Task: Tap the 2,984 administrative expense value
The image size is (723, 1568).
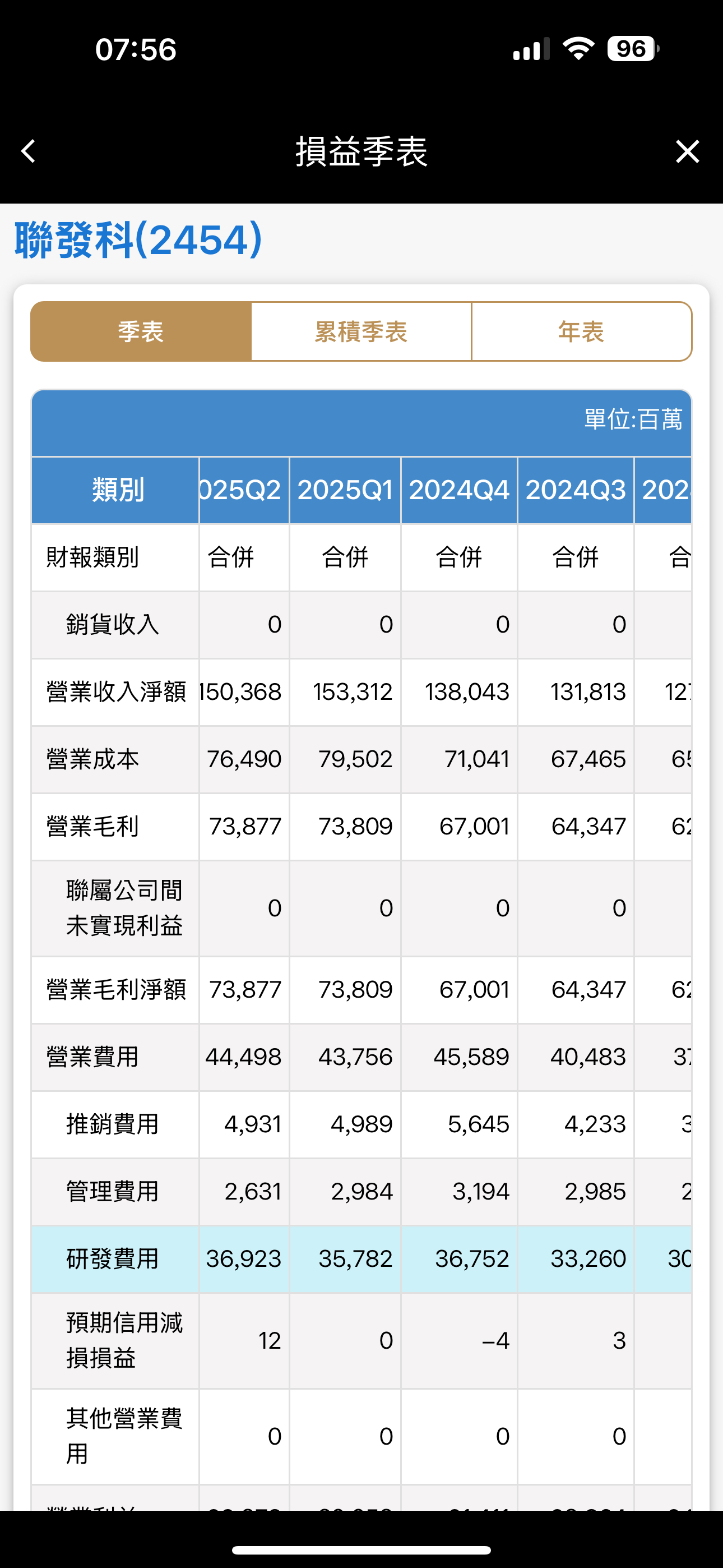Action: [362, 1192]
